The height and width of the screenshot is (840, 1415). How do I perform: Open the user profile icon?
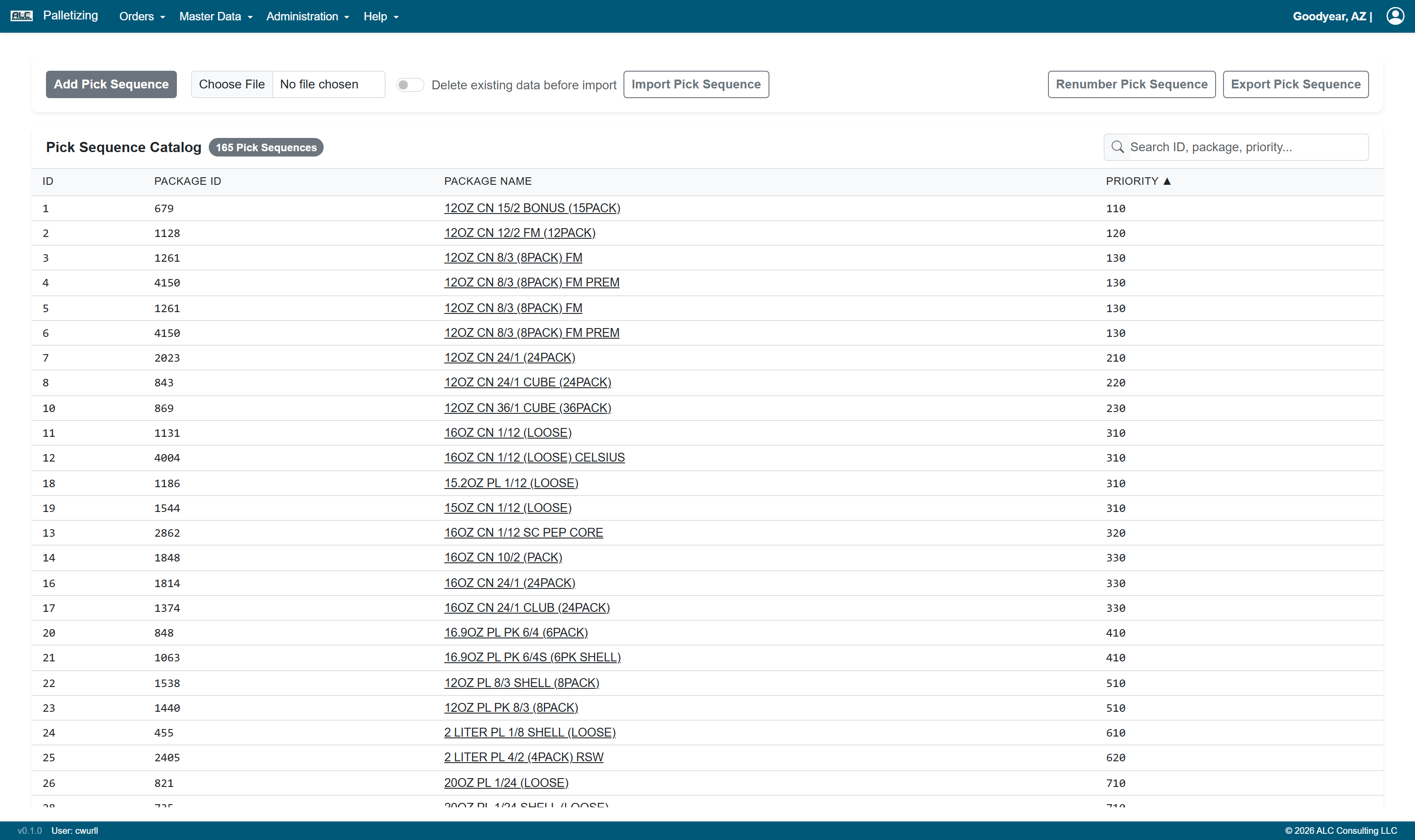pyautogui.click(x=1395, y=16)
